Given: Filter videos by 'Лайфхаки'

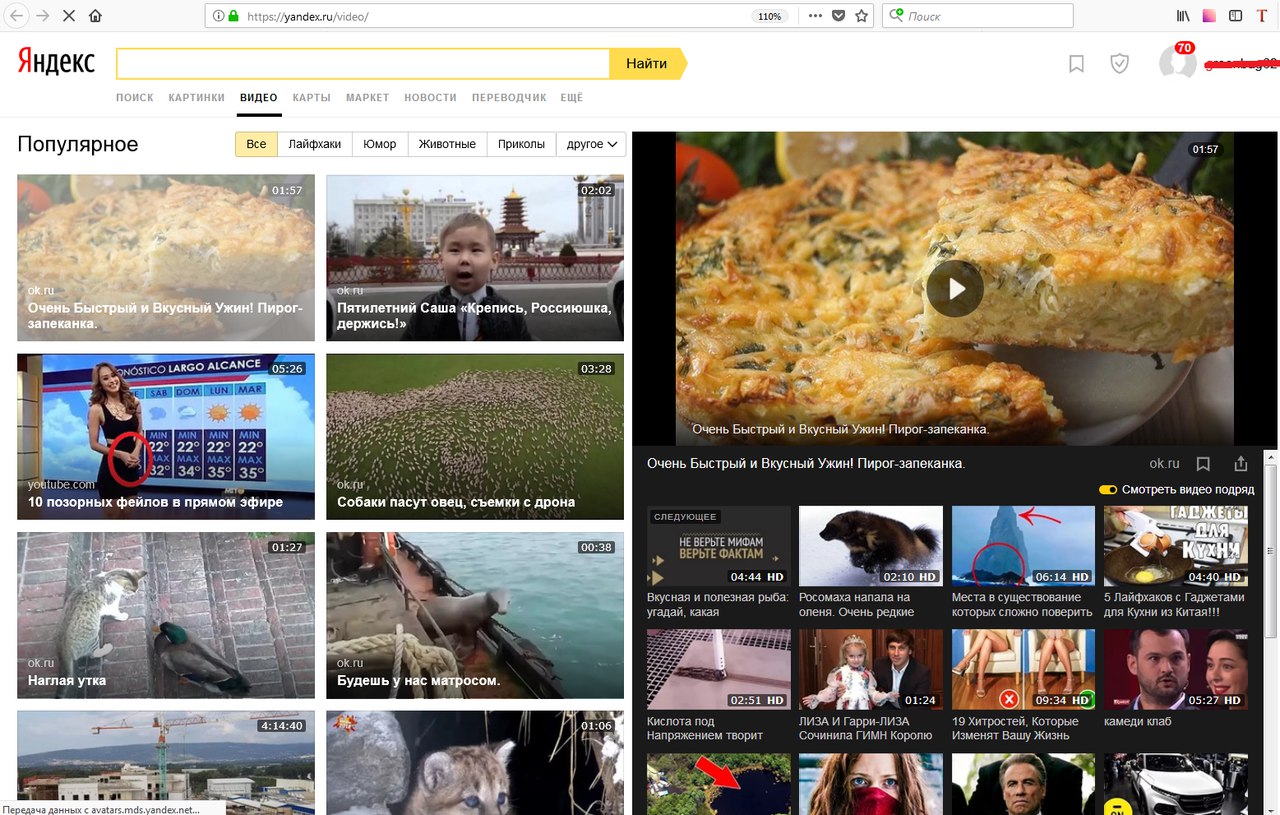Looking at the screenshot, I should point(315,144).
